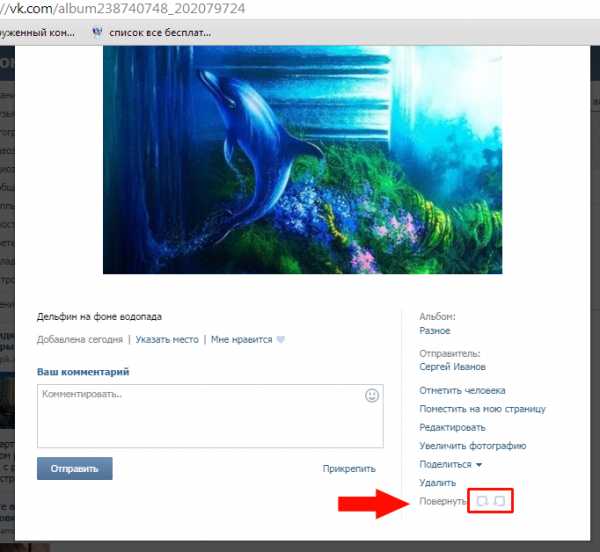Expand the Поделиться dropdown
The height and width of the screenshot is (552, 600).
click(x=450, y=464)
